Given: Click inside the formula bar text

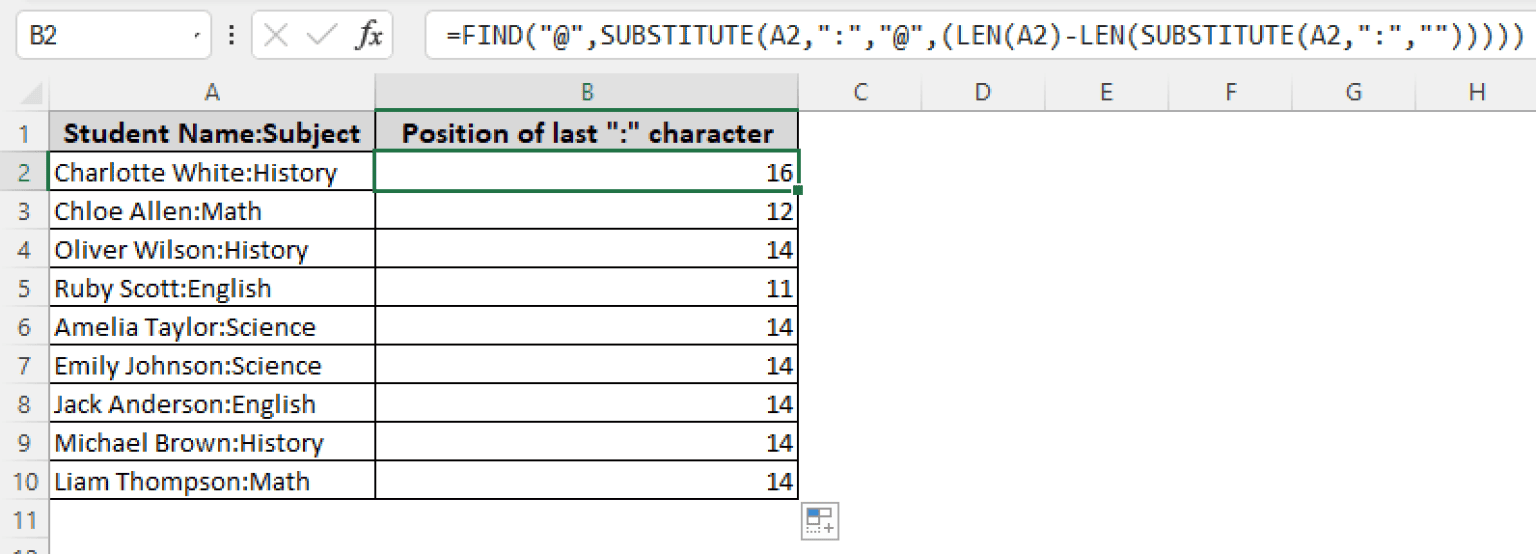Looking at the screenshot, I should [x=980, y=37].
